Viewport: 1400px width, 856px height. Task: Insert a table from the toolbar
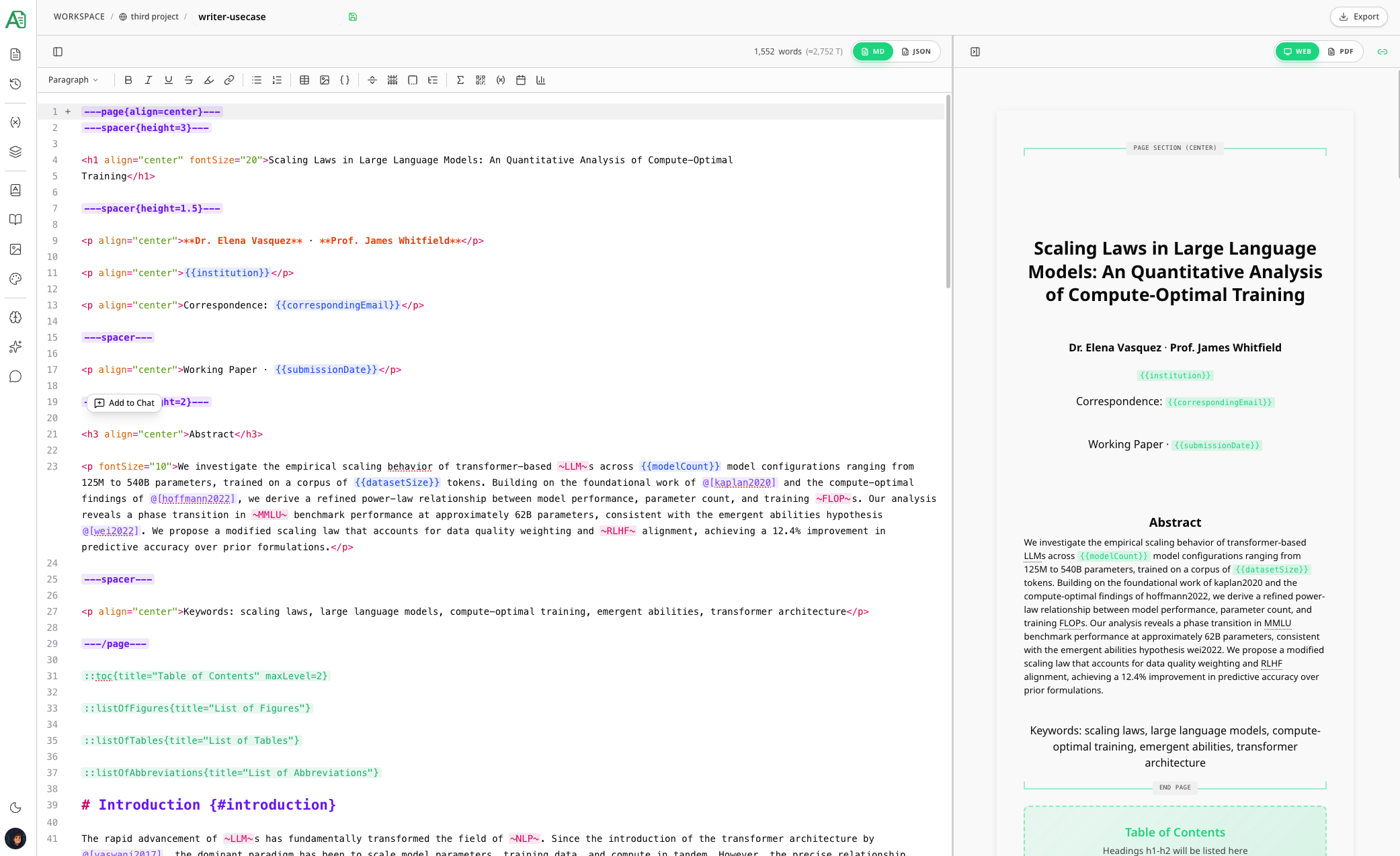(x=304, y=80)
